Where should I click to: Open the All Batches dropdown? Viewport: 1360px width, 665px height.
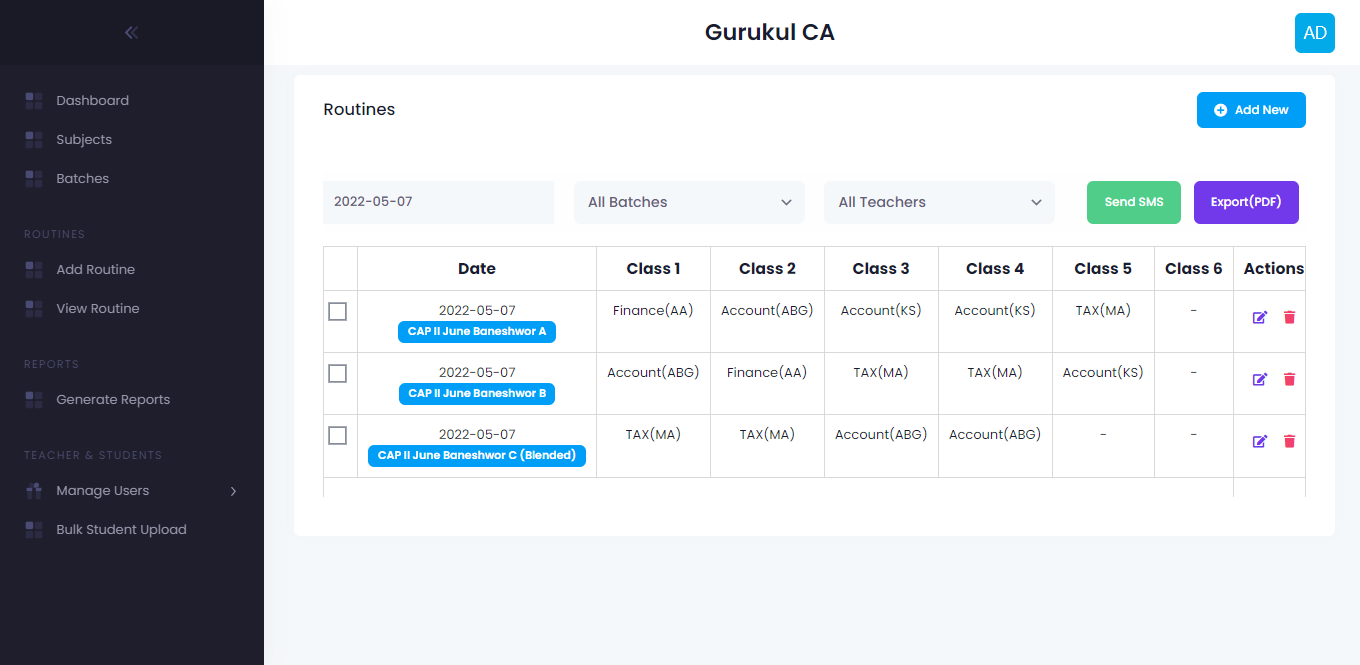click(688, 202)
